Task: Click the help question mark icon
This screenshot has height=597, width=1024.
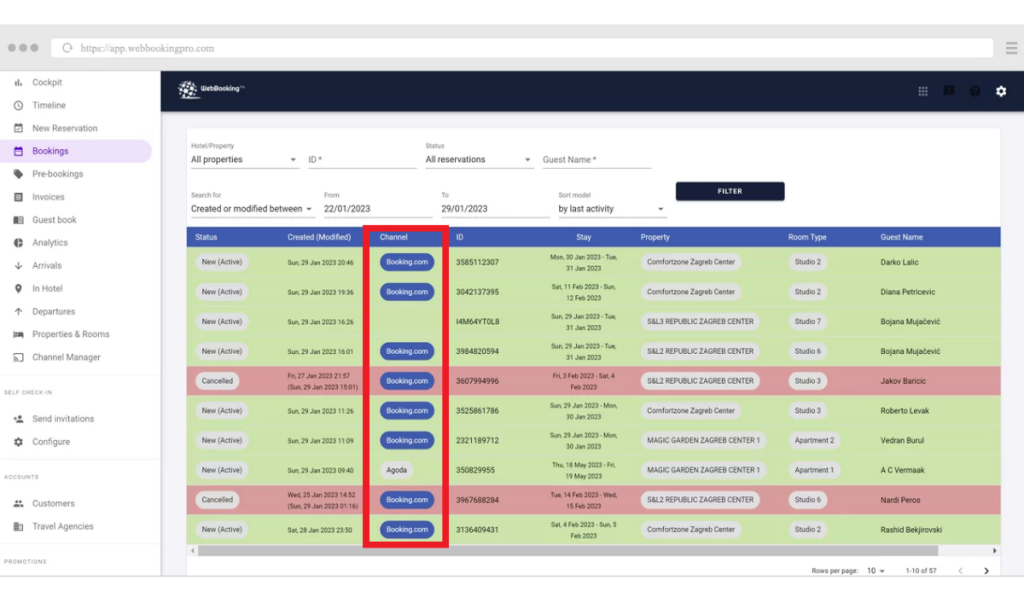Action: click(x=975, y=91)
